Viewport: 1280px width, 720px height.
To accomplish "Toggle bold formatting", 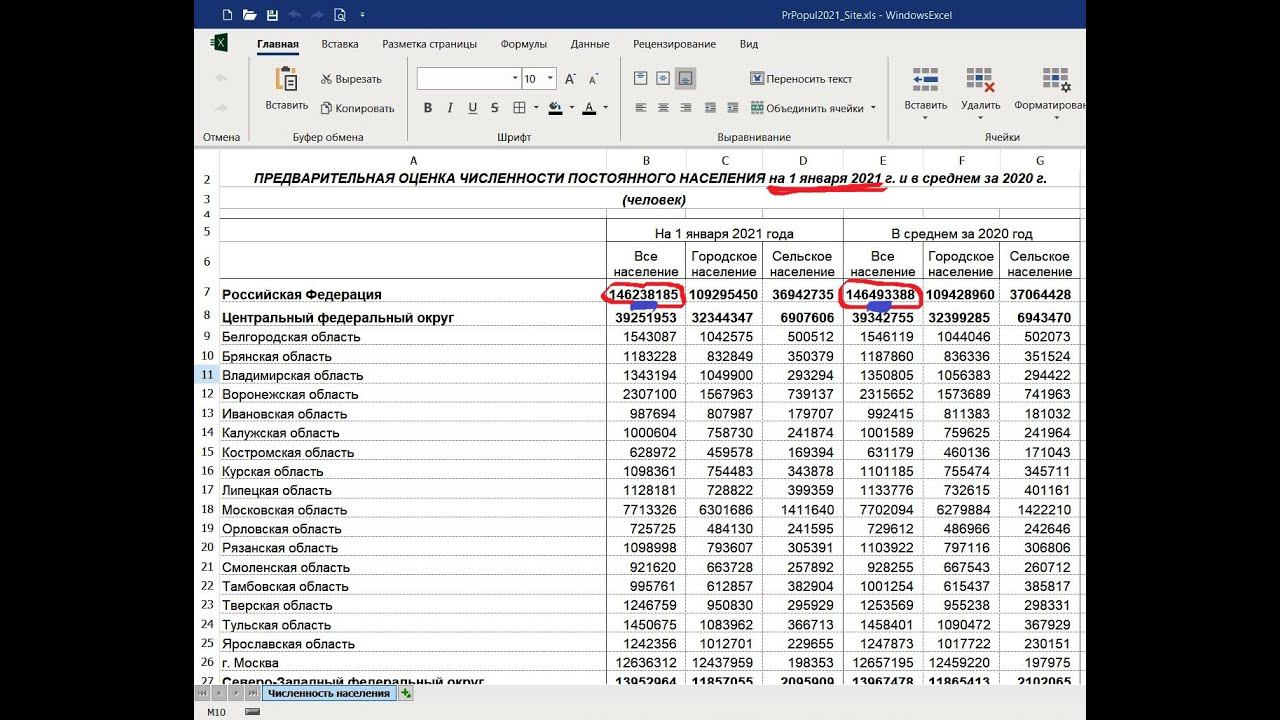I will [x=428, y=108].
